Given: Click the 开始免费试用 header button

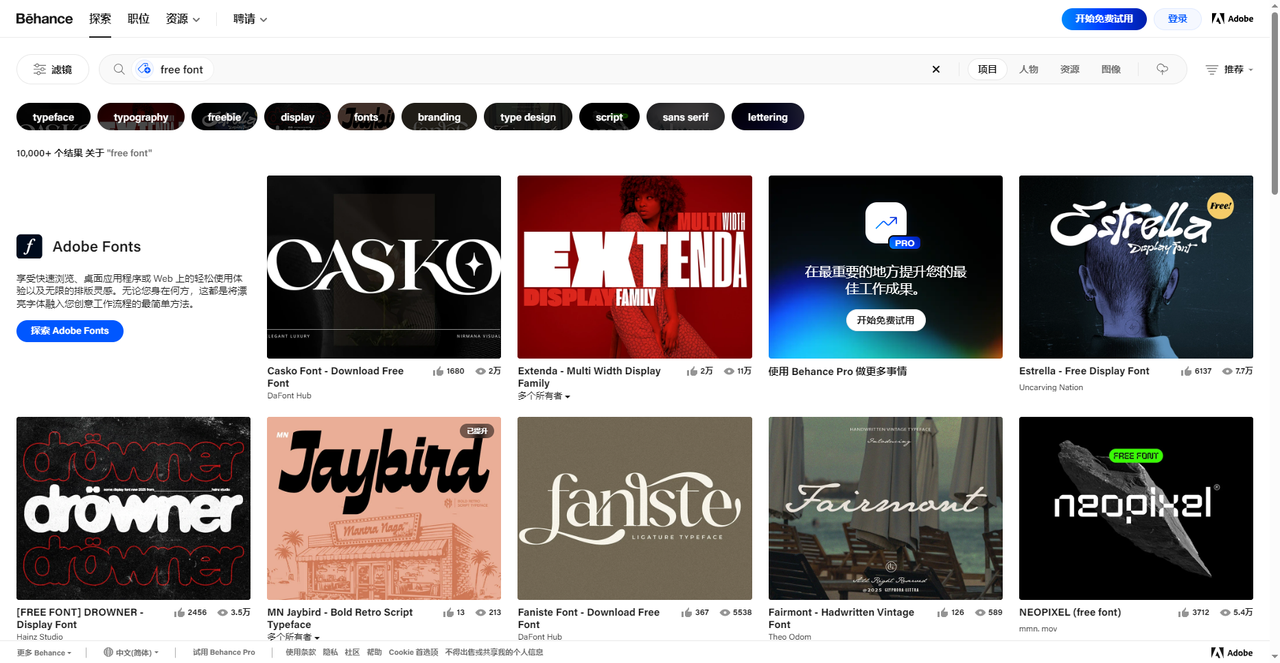Looking at the screenshot, I should click(x=1104, y=19).
